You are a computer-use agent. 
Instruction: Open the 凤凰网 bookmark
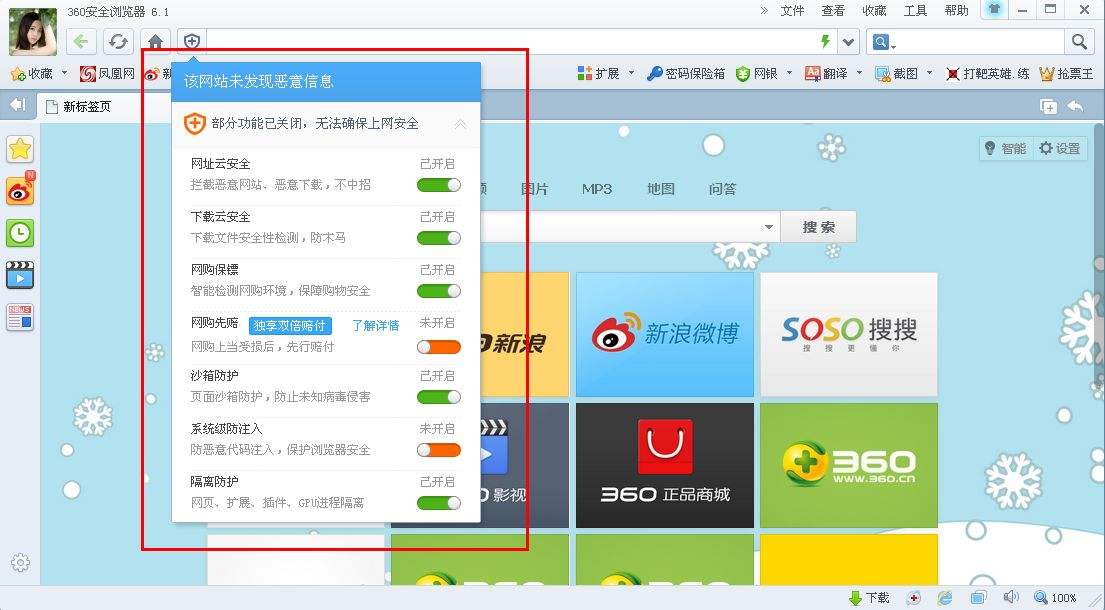pyautogui.click(x=107, y=73)
